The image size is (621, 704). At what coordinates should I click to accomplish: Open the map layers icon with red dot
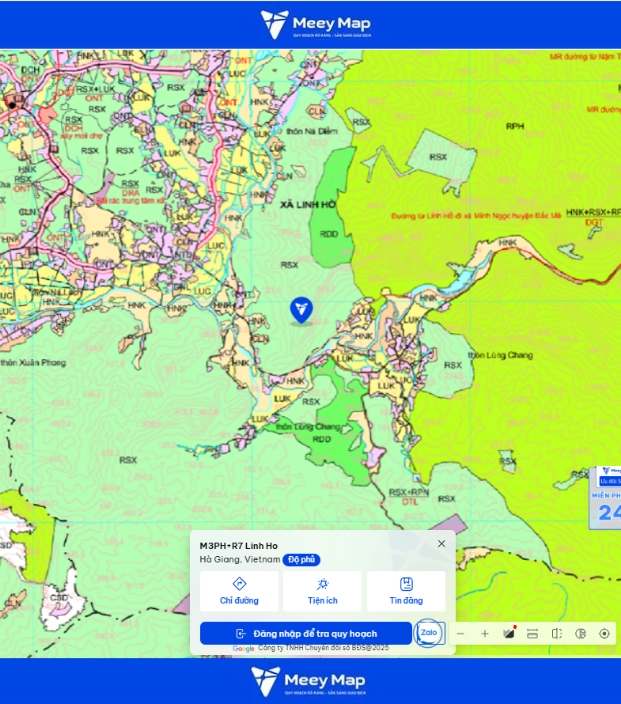[x=509, y=634]
